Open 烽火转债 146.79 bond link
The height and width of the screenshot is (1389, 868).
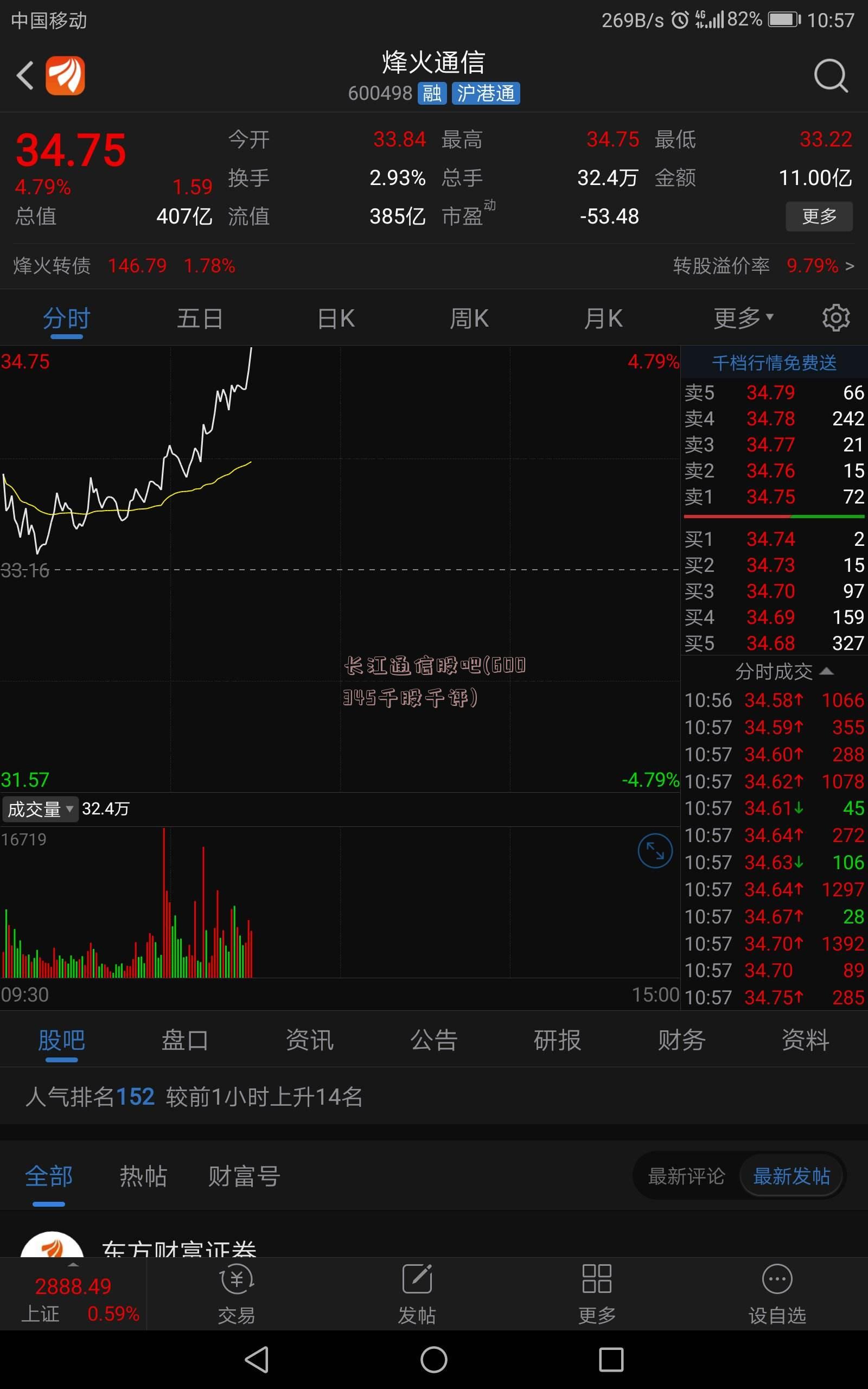coord(124,266)
